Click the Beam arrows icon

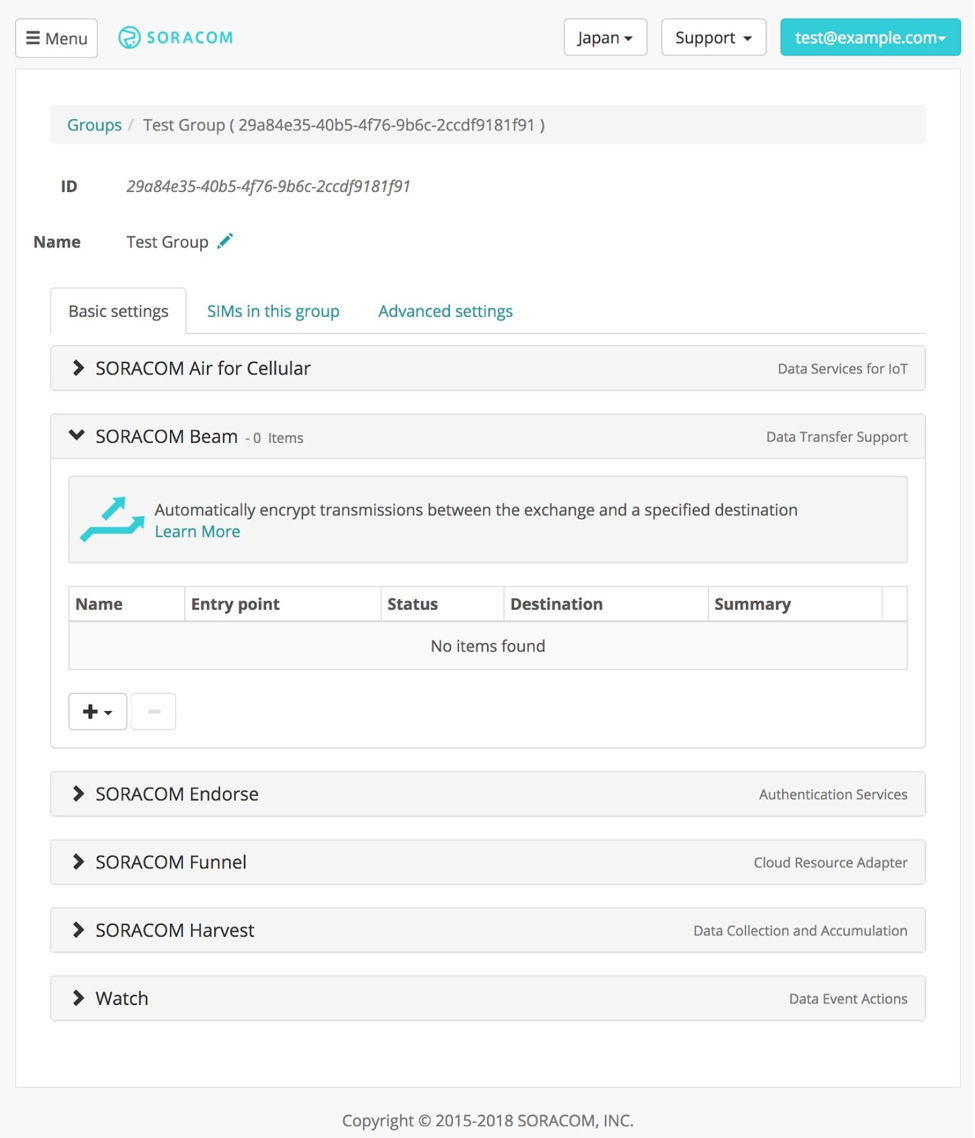tap(113, 520)
